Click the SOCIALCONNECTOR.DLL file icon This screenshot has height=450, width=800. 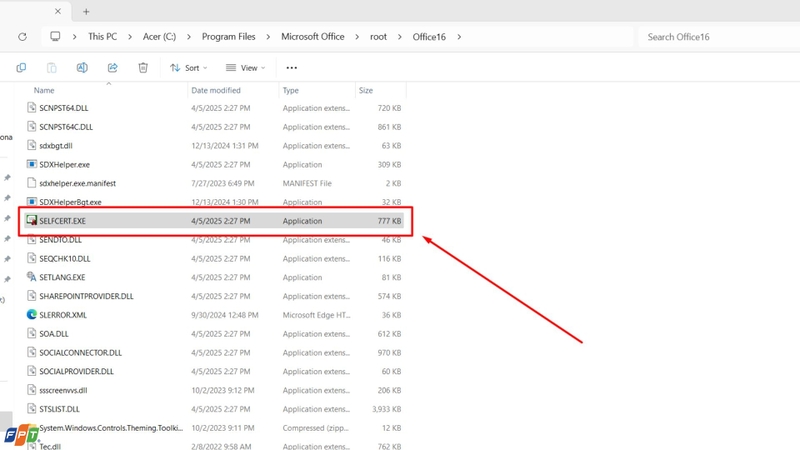click(32, 353)
